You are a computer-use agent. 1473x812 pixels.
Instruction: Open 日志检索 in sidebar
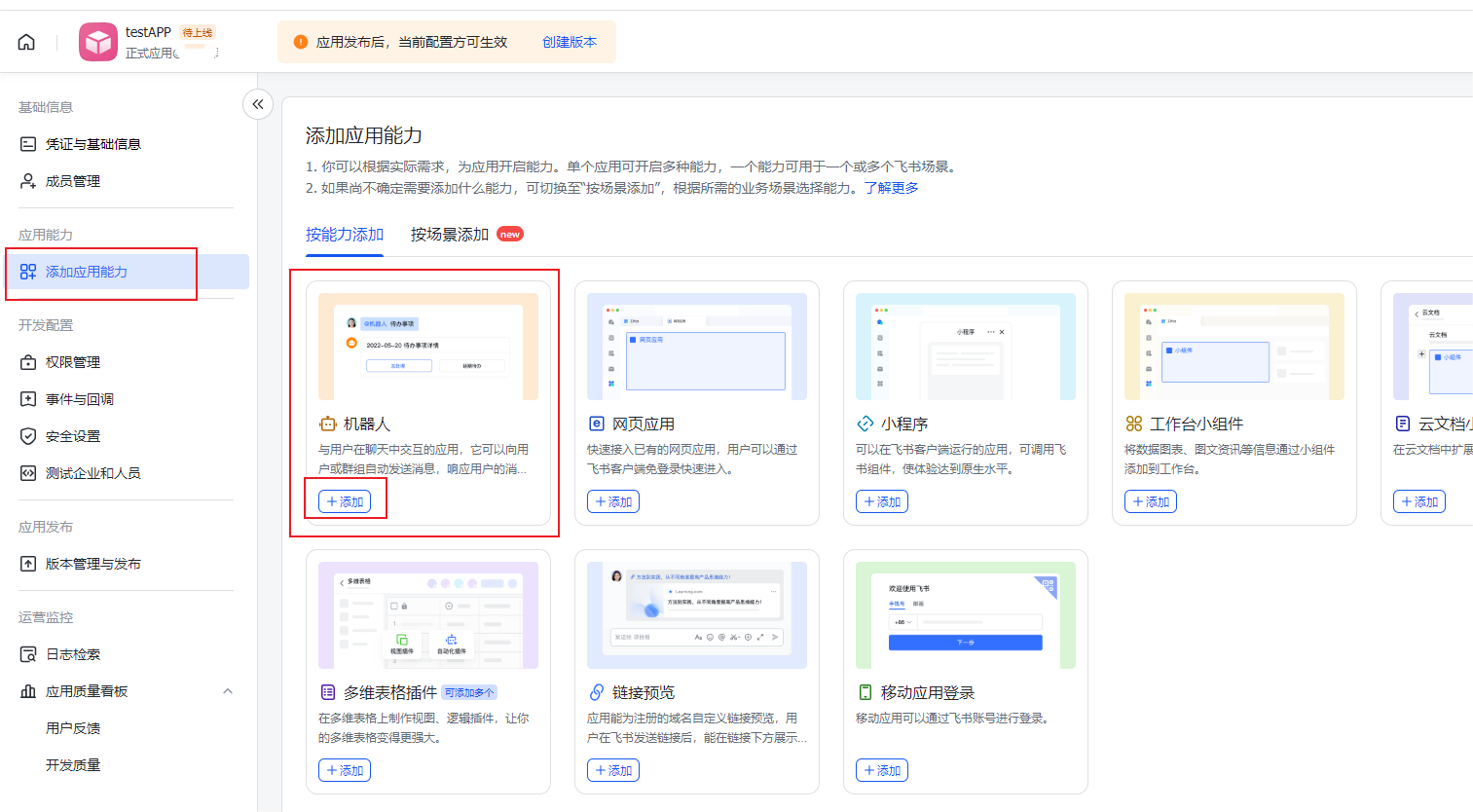pyautogui.click(x=72, y=654)
